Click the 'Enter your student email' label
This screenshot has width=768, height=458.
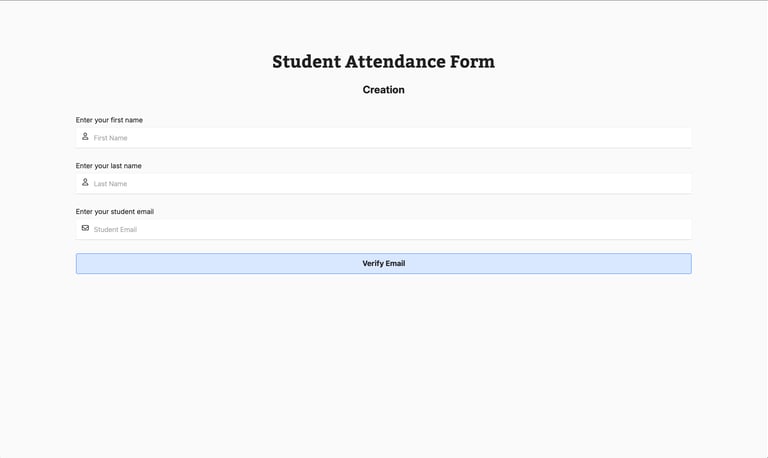[x=115, y=212]
